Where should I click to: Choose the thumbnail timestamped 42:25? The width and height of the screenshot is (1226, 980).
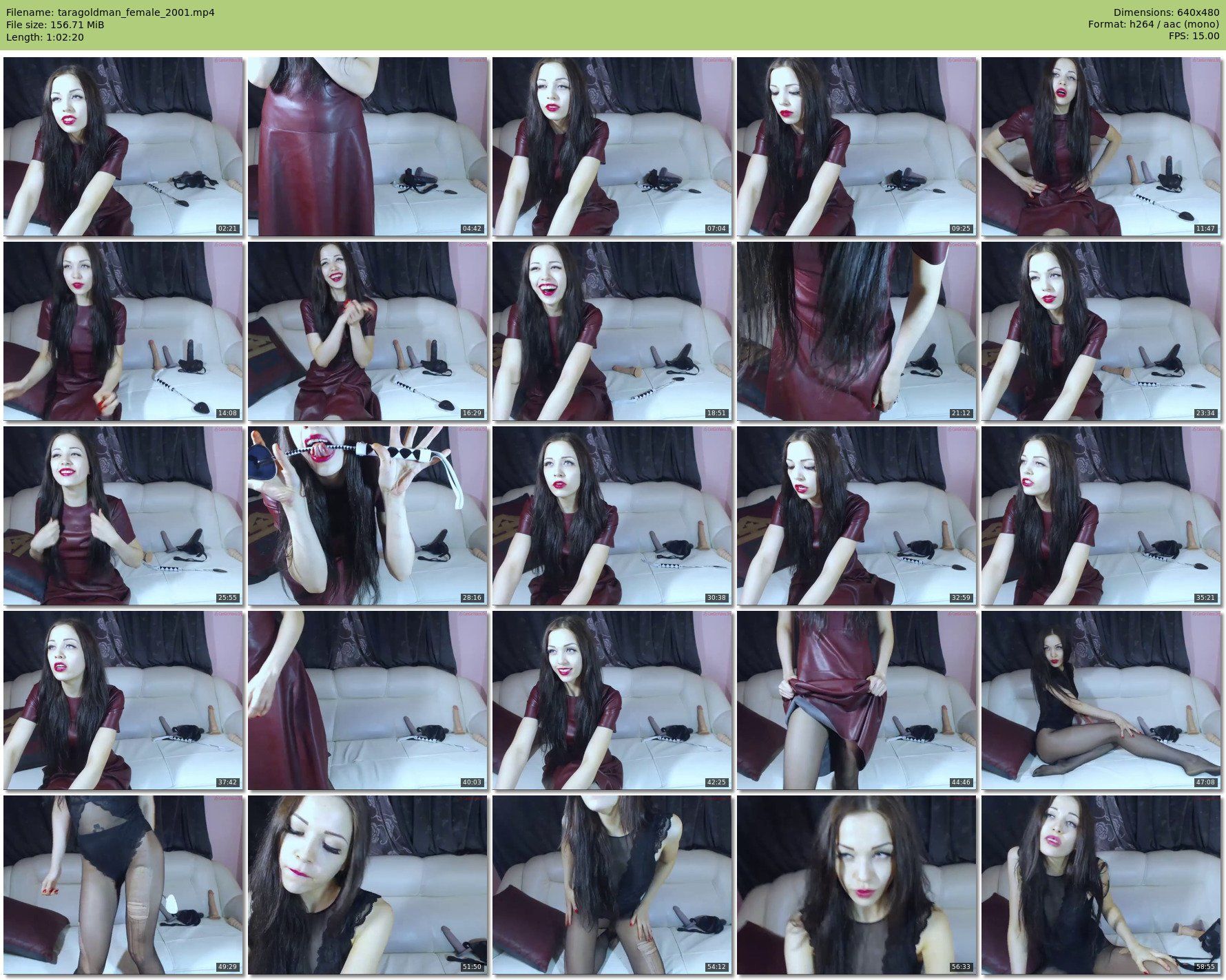612,700
